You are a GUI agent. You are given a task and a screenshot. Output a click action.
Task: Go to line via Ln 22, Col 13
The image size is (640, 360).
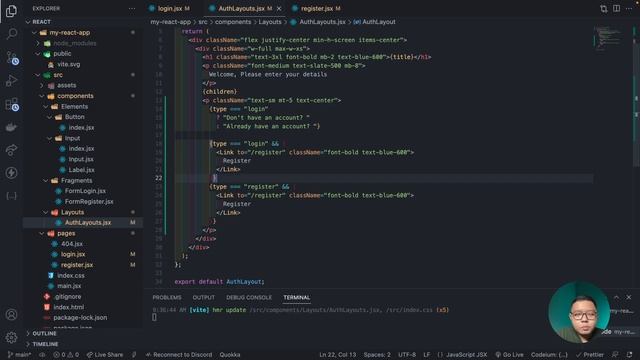[x=337, y=355]
